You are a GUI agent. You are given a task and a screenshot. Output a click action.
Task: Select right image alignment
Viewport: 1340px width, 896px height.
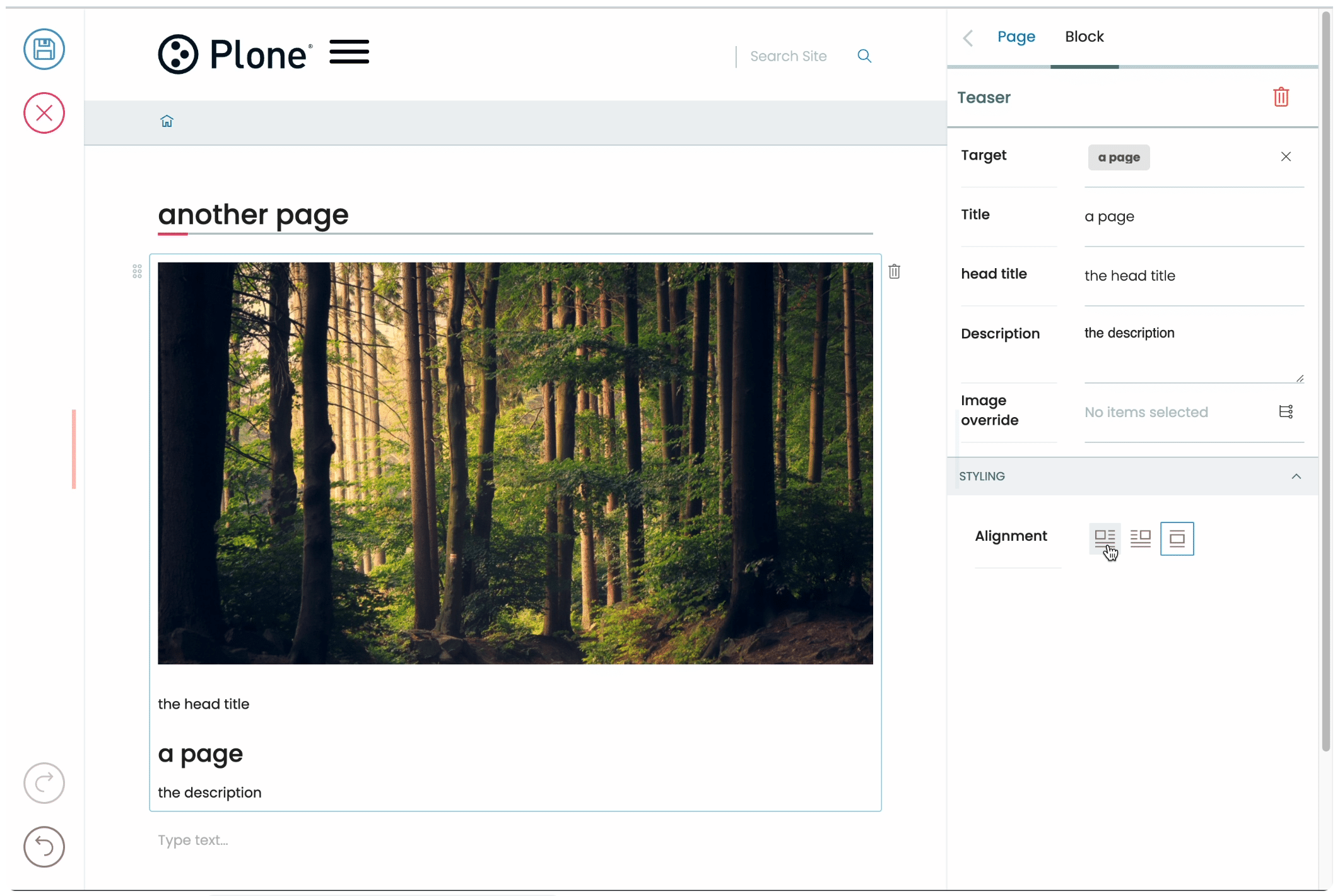1141,538
